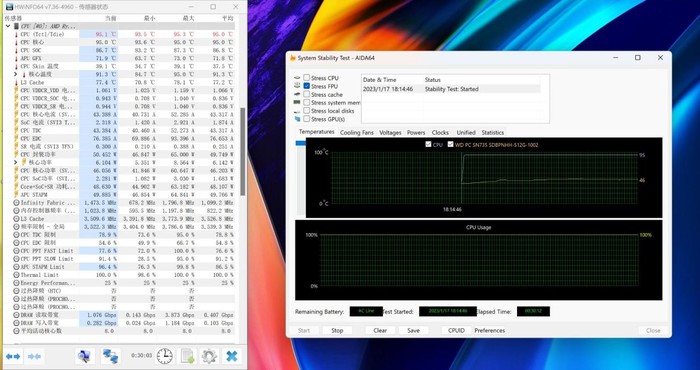This screenshot has height=370, width=700.
Task: Open HWiNFO sensor search monitor icon
Action: (84, 356)
